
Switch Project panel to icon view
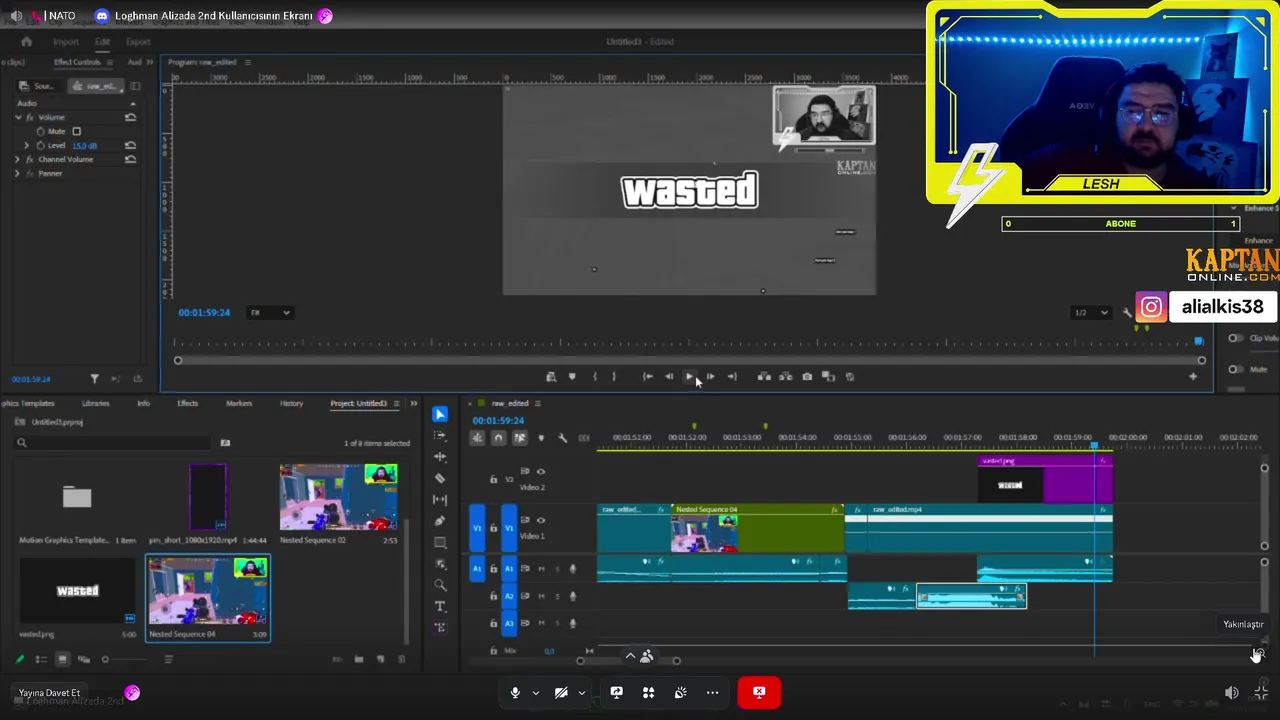coord(62,659)
